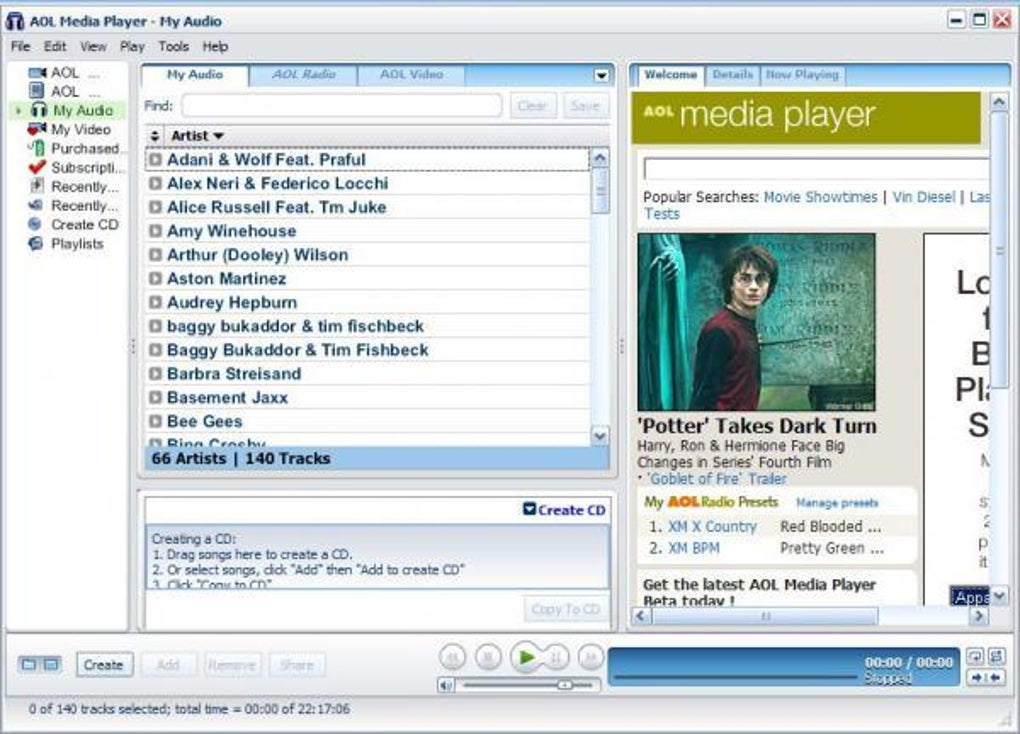Click the Stop playback button
The image size is (1020, 734).
[x=488, y=658]
